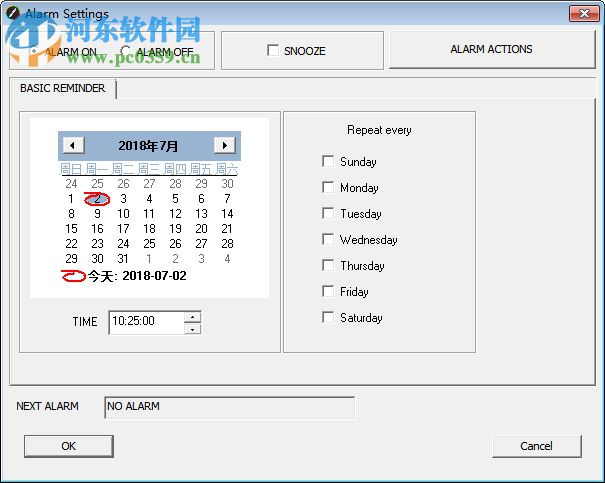Close the Alarm Settings window
The image size is (605, 483).
[584, 14]
